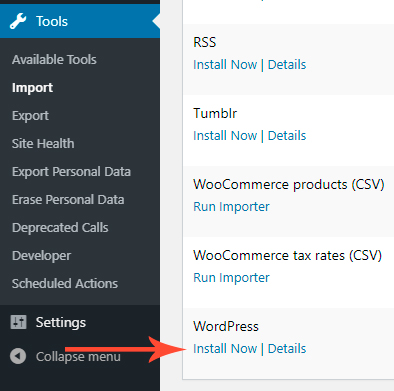Install the WordPress importer now
Image resolution: width=394 pixels, height=391 pixels.
point(225,349)
